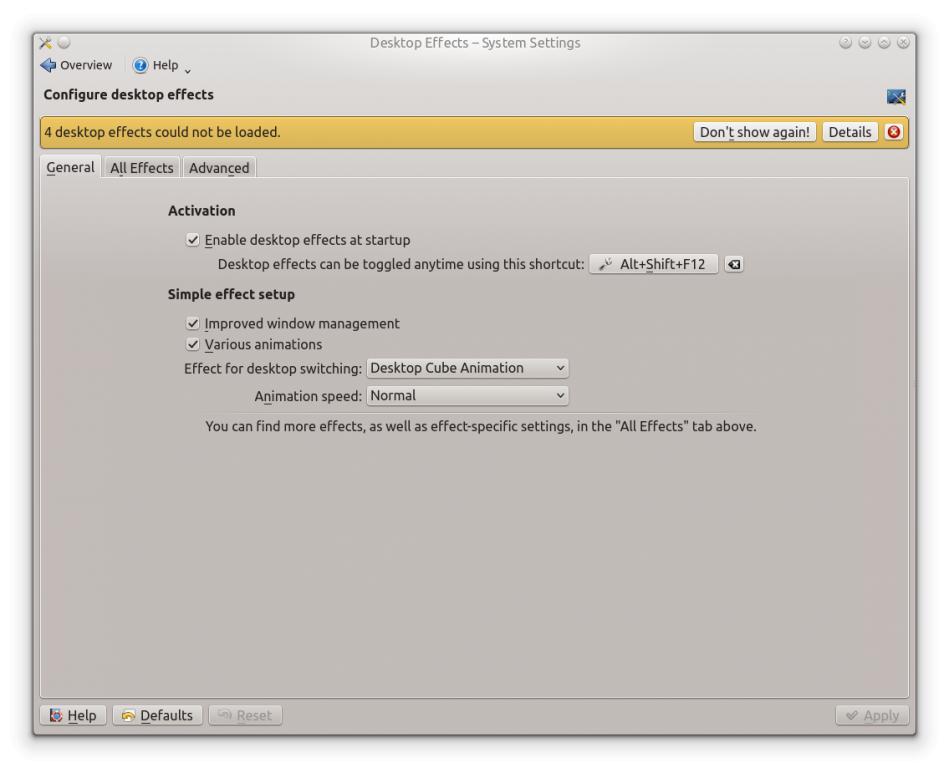
Task: Restore settings with the Defaults button
Action: coord(157,715)
